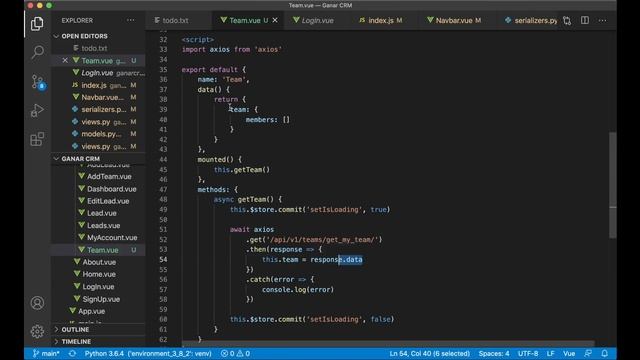Open the Manage gear icon
Screen dimensions: 640x360
coord(37,331)
